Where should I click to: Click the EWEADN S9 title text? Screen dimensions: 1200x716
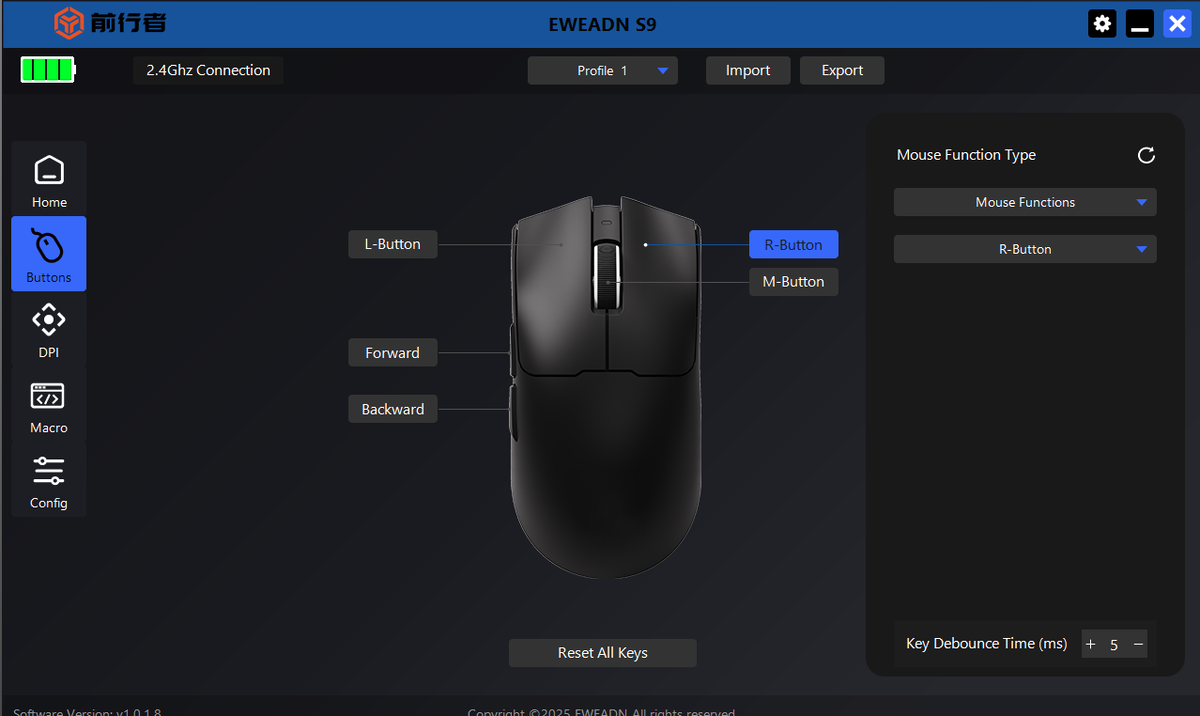603,24
